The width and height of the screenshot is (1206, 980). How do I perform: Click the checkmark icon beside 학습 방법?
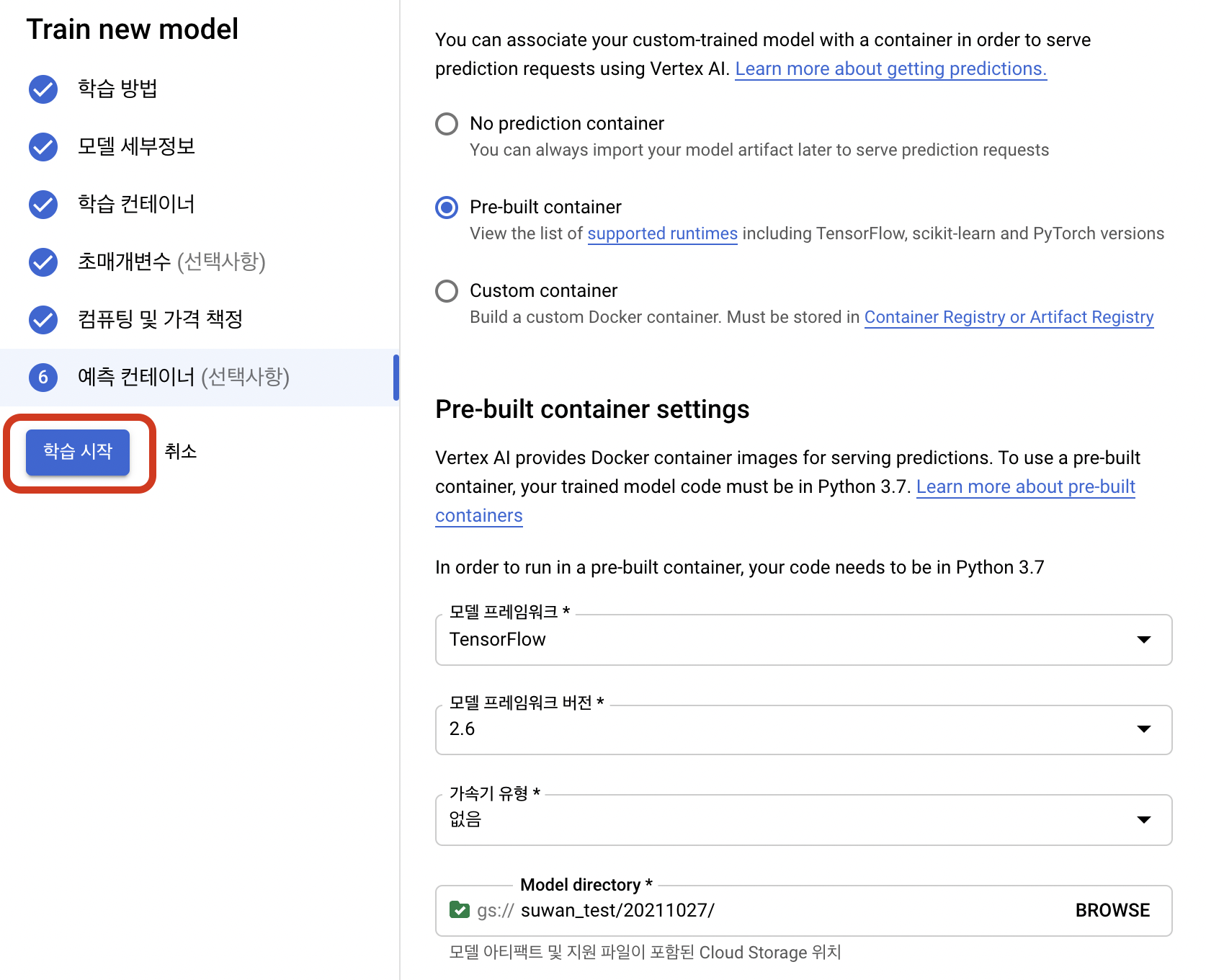43,89
